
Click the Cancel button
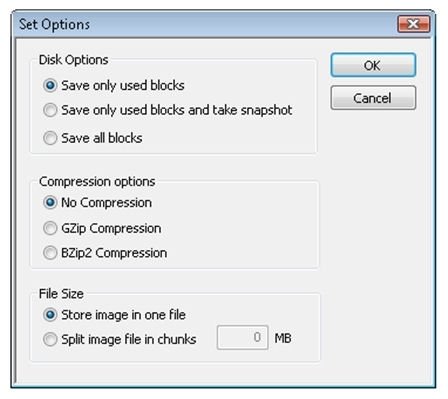coord(373,98)
